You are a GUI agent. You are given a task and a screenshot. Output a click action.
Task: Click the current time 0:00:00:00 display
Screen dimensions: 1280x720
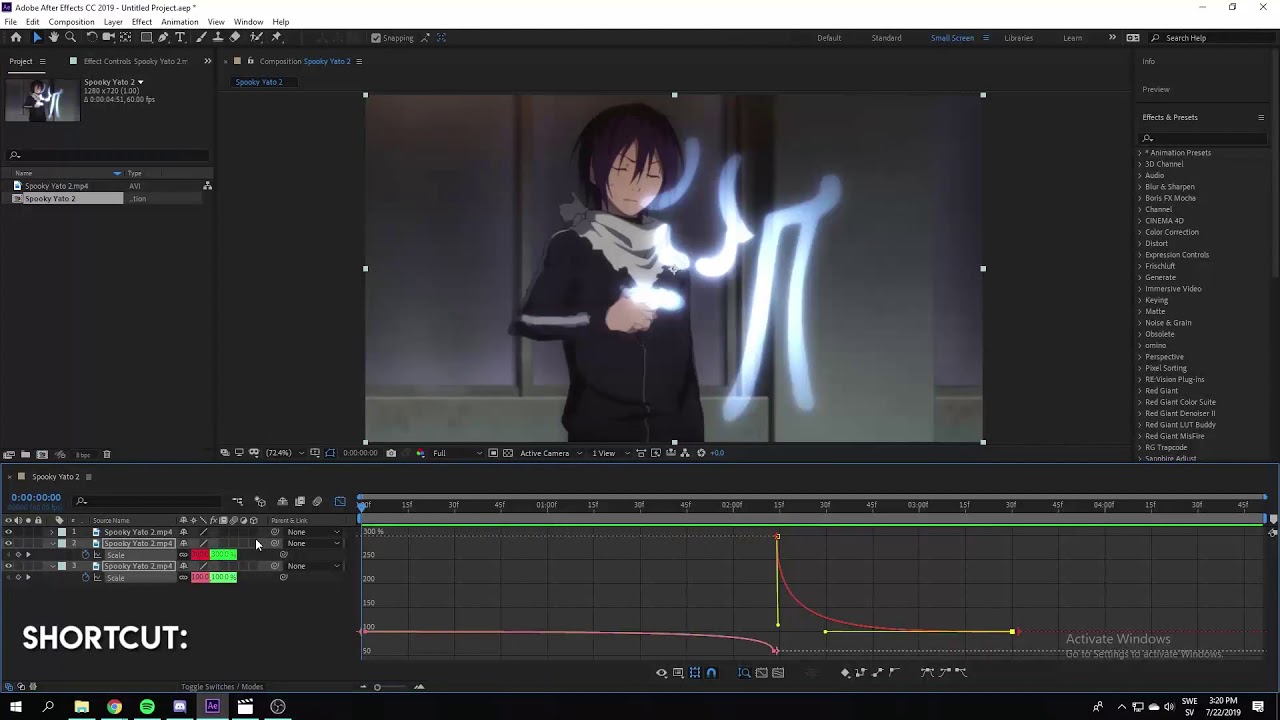click(36, 497)
